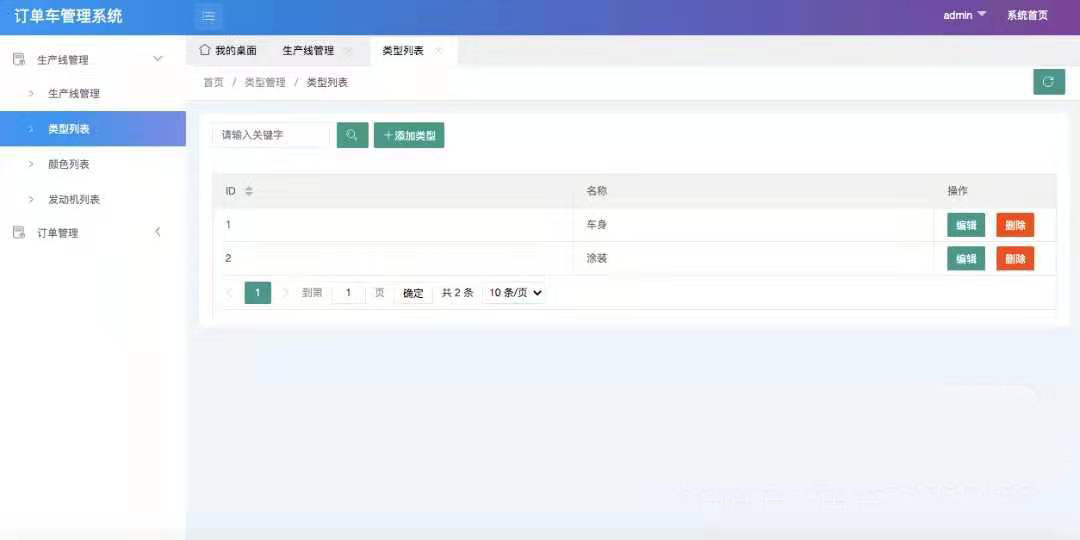The width and height of the screenshot is (1080, 540).
Task: Click 删除 for the 涂装 row
Action: (1015, 259)
